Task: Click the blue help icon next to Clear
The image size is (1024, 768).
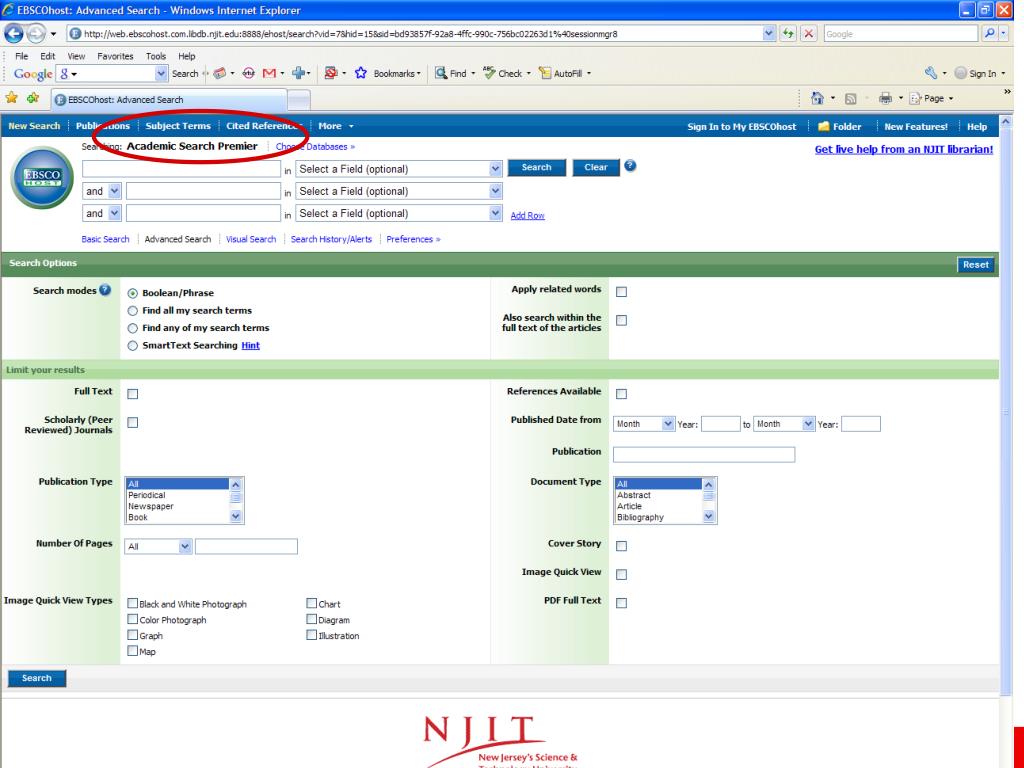Action: tap(630, 166)
